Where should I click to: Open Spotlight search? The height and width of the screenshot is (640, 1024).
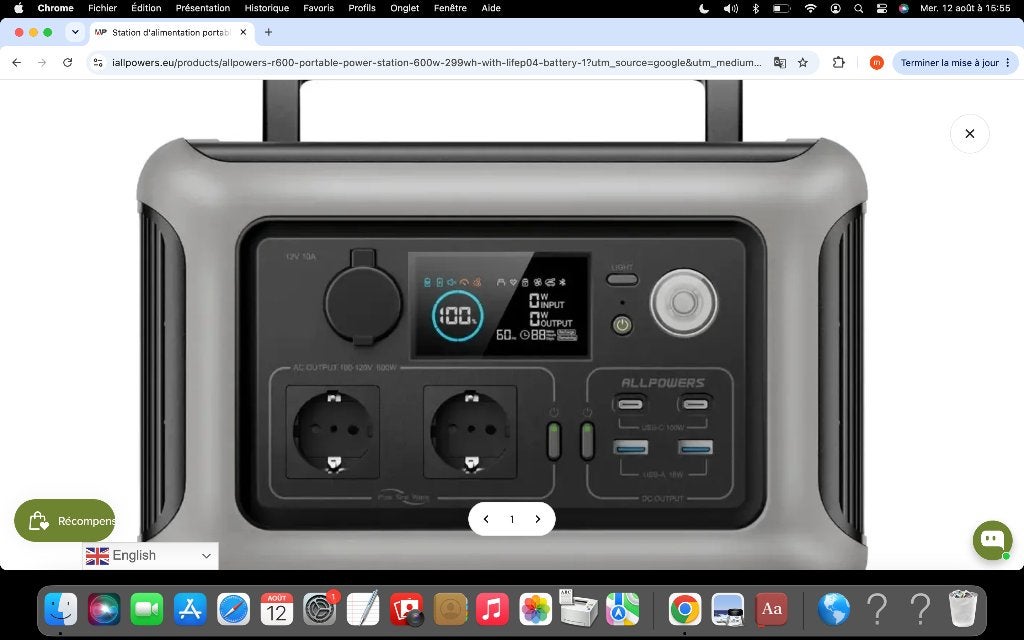point(859,8)
